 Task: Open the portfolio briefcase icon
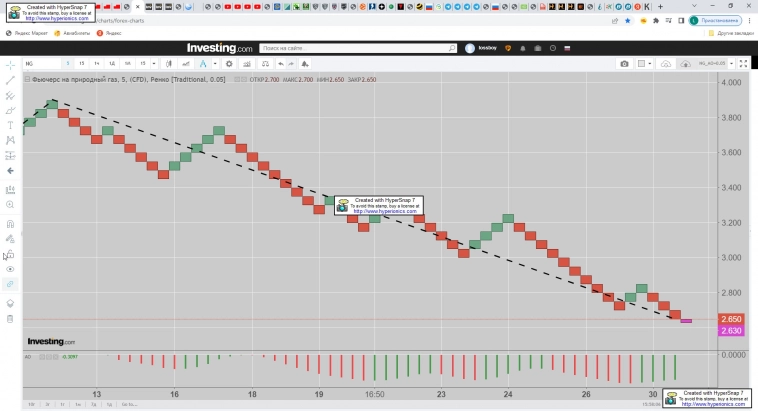tap(538, 48)
